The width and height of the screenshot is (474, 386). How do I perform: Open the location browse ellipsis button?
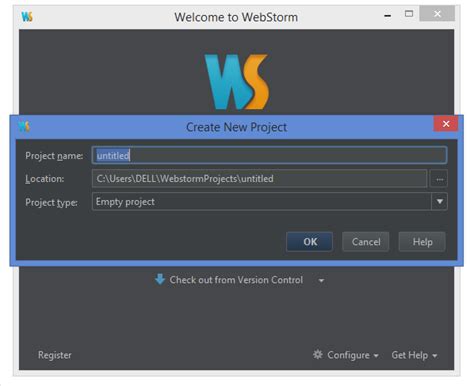[x=439, y=179]
